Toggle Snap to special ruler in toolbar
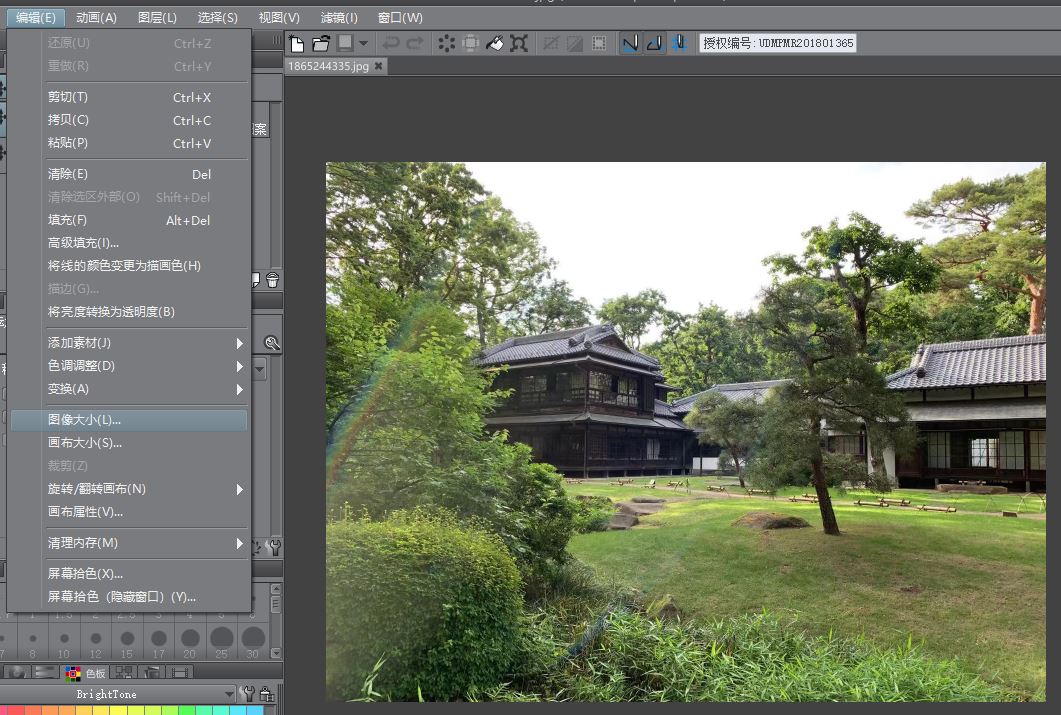Screen dimensions: 1061x715 [654, 43]
